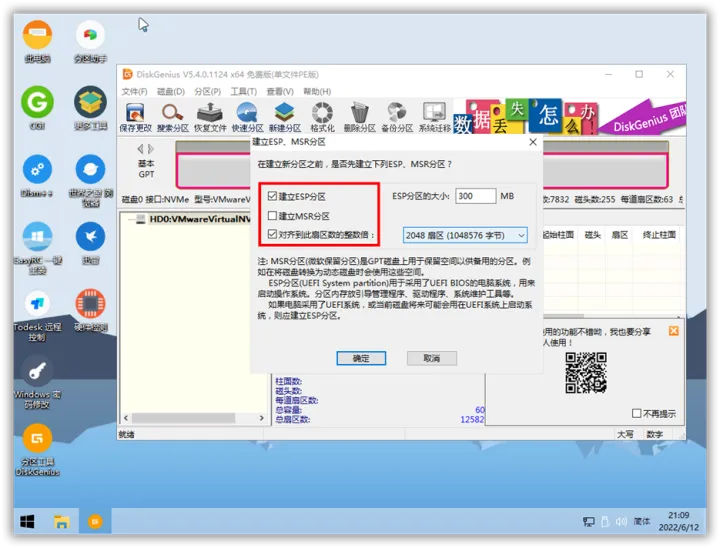Open the 分区(P) menu
Image resolution: width=720 pixels, height=548 pixels.
[x=208, y=91]
